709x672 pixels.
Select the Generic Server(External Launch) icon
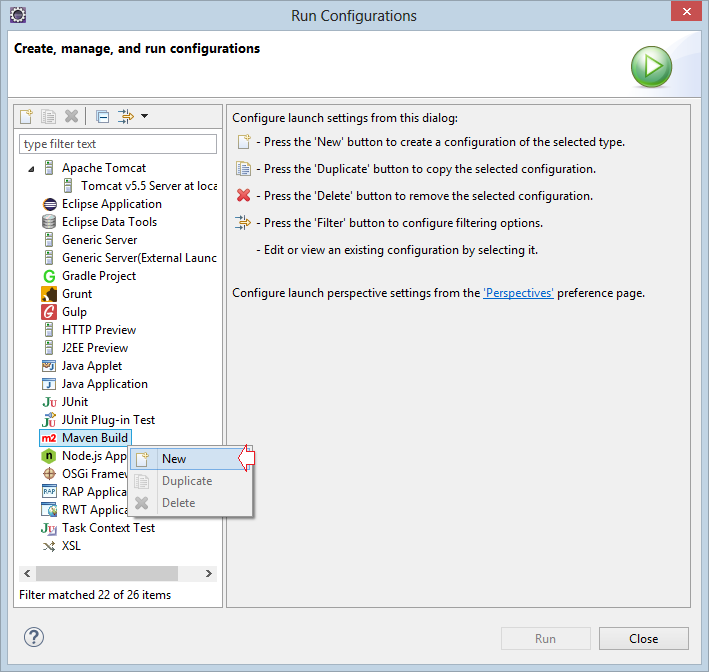49,258
